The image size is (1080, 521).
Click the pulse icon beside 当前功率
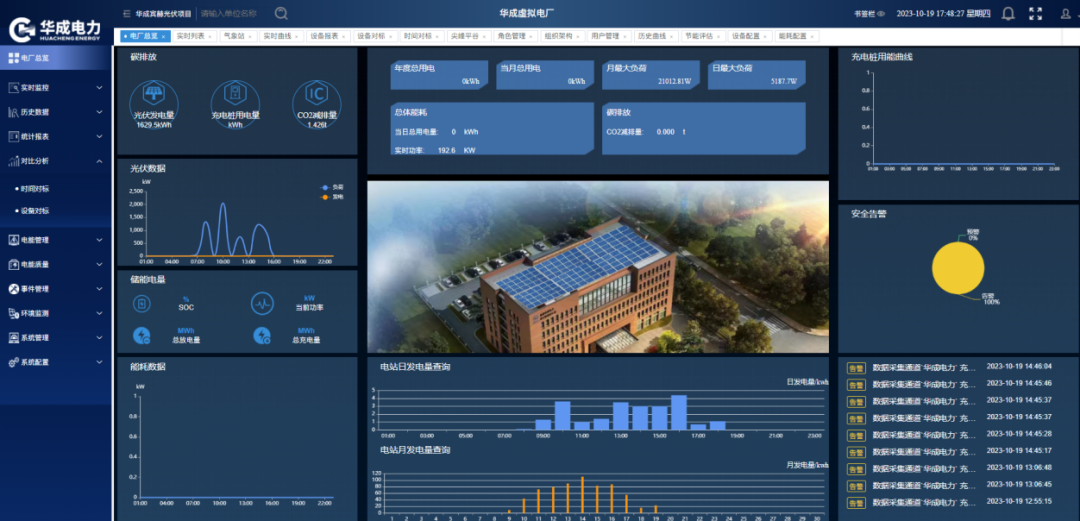tap(262, 303)
